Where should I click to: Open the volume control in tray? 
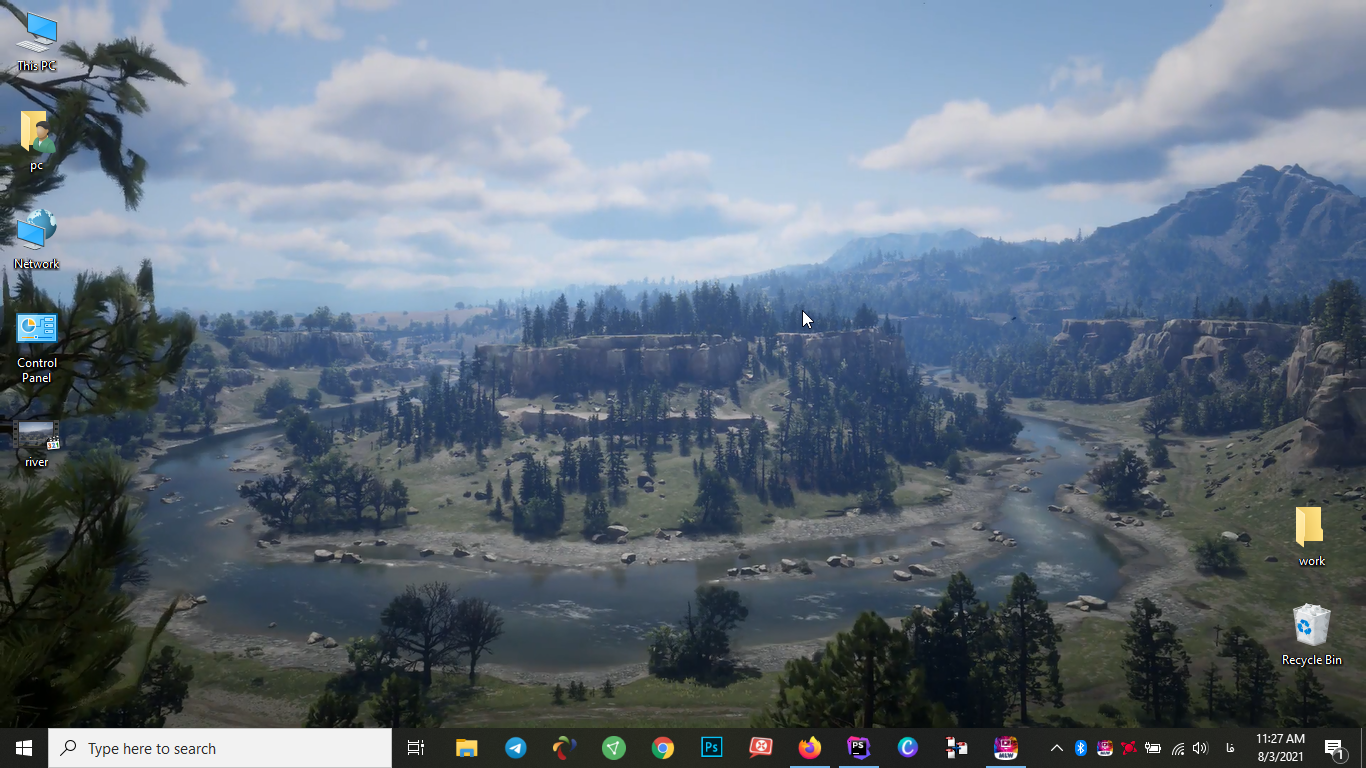coord(1200,748)
